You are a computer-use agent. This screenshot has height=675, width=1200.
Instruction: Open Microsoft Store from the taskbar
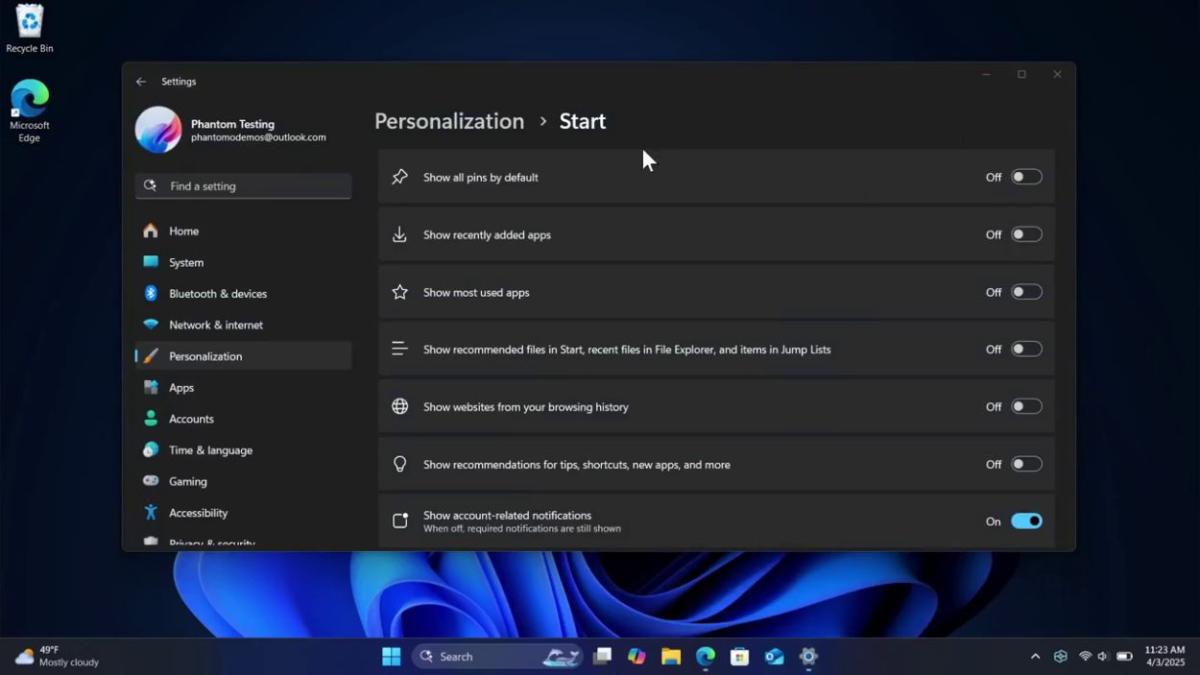tap(739, 656)
